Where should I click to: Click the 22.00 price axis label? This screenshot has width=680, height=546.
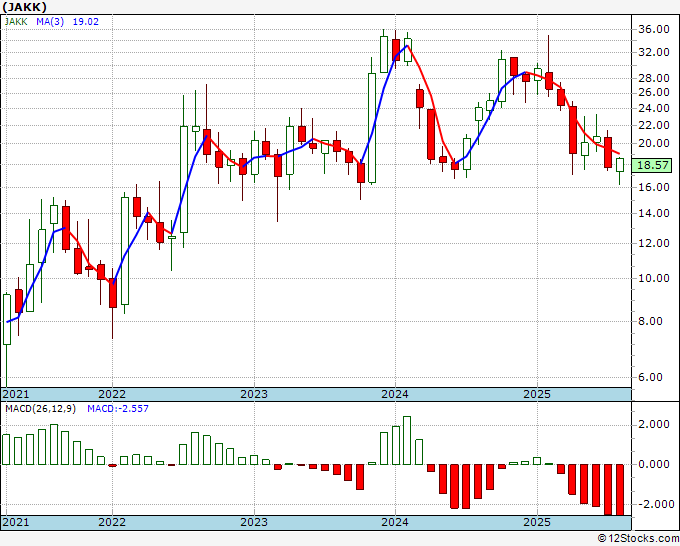click(x=654, y=125)
